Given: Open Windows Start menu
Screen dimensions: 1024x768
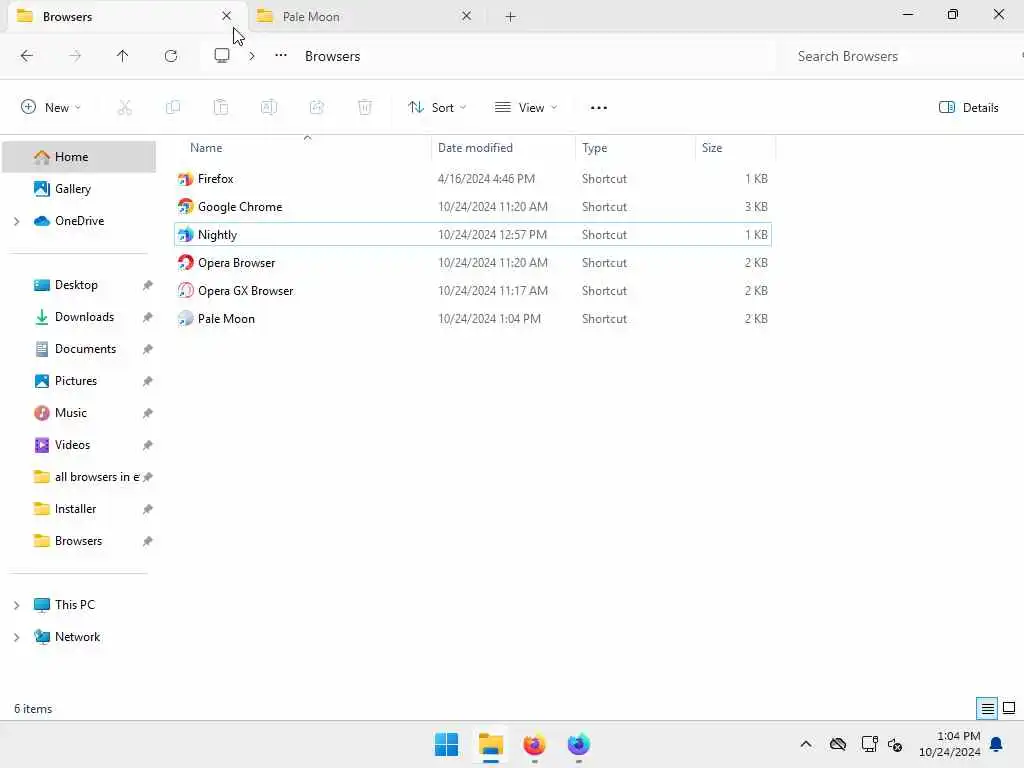Looking at the screenshot, I should click(x=447, y=744).
